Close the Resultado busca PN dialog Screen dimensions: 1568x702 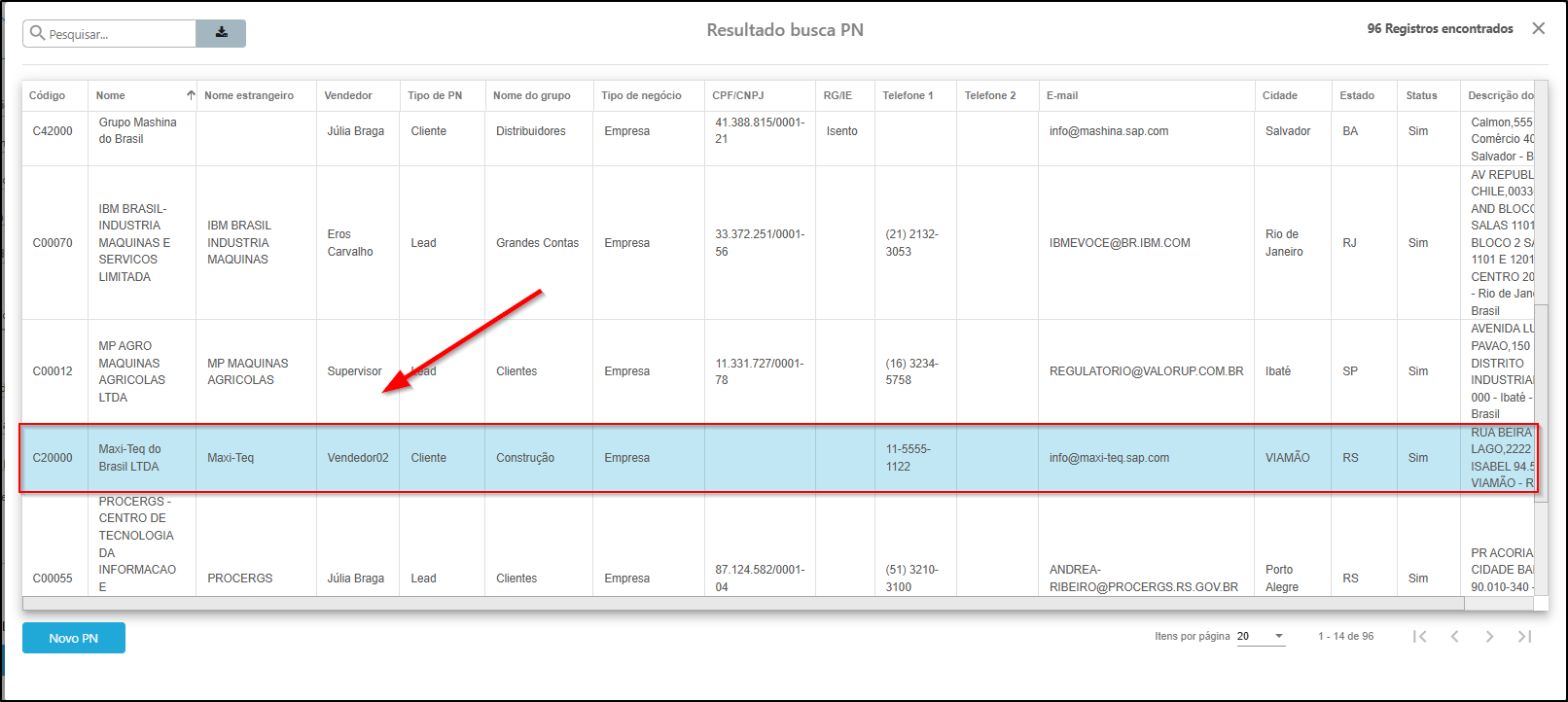click(1538, 28)
